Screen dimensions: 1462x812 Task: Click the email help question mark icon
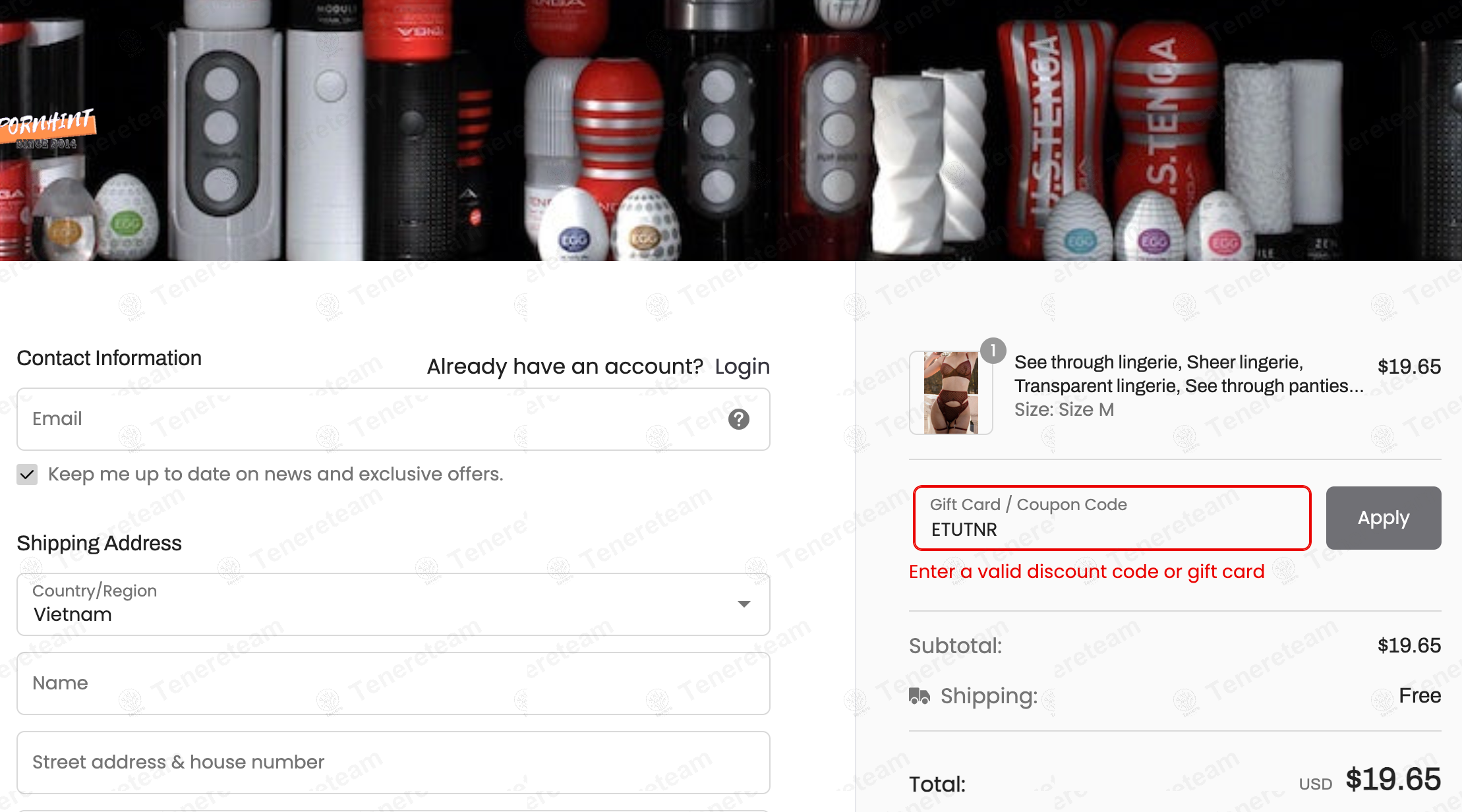pyautogui.click(x=738, y=419)
